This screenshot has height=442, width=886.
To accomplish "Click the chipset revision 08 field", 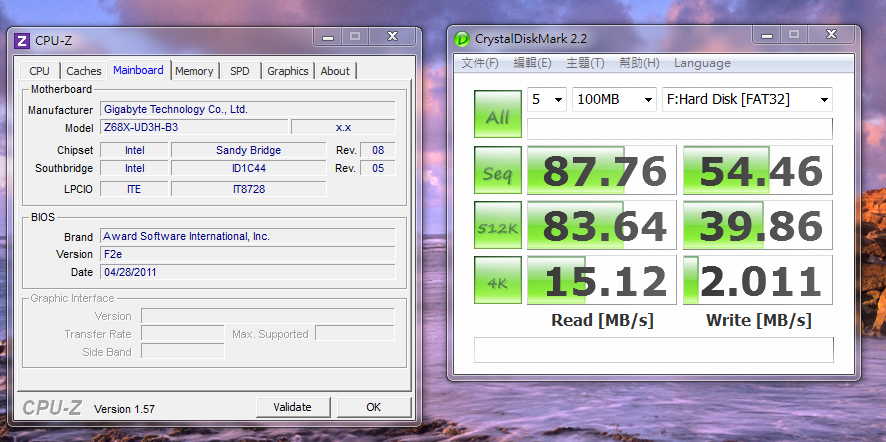I will click(x=377, y=150).
